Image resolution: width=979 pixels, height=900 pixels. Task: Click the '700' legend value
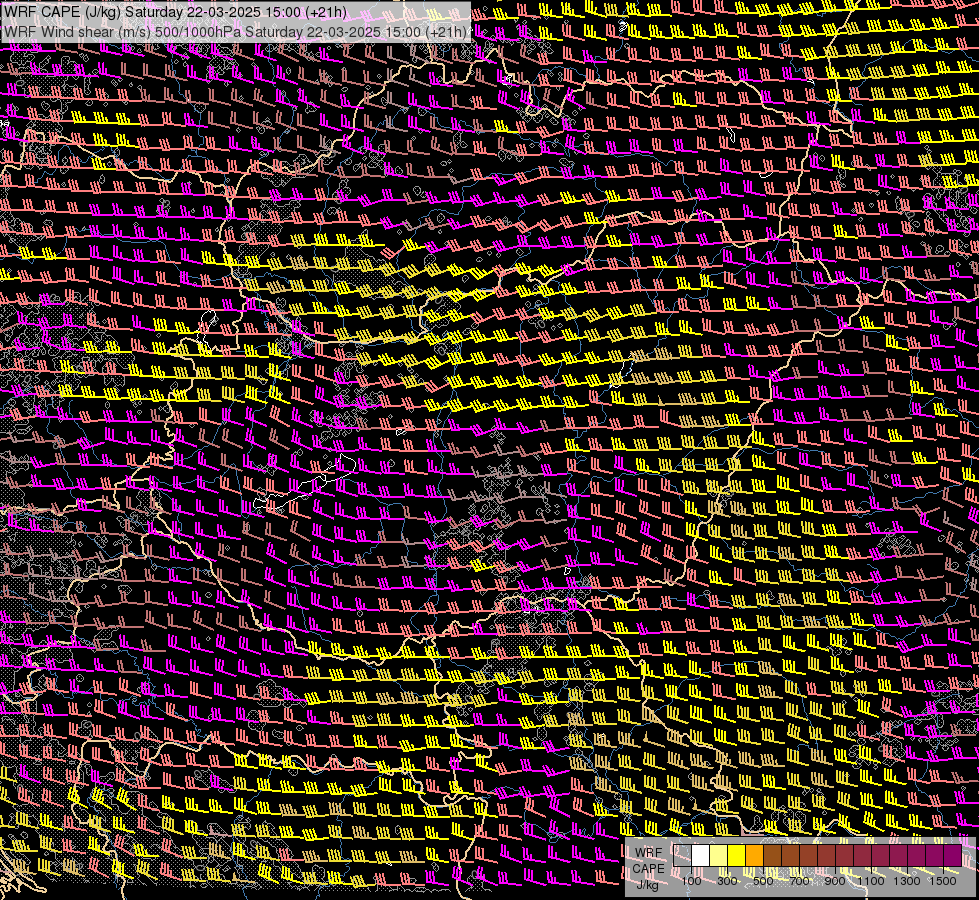[800, 881]
